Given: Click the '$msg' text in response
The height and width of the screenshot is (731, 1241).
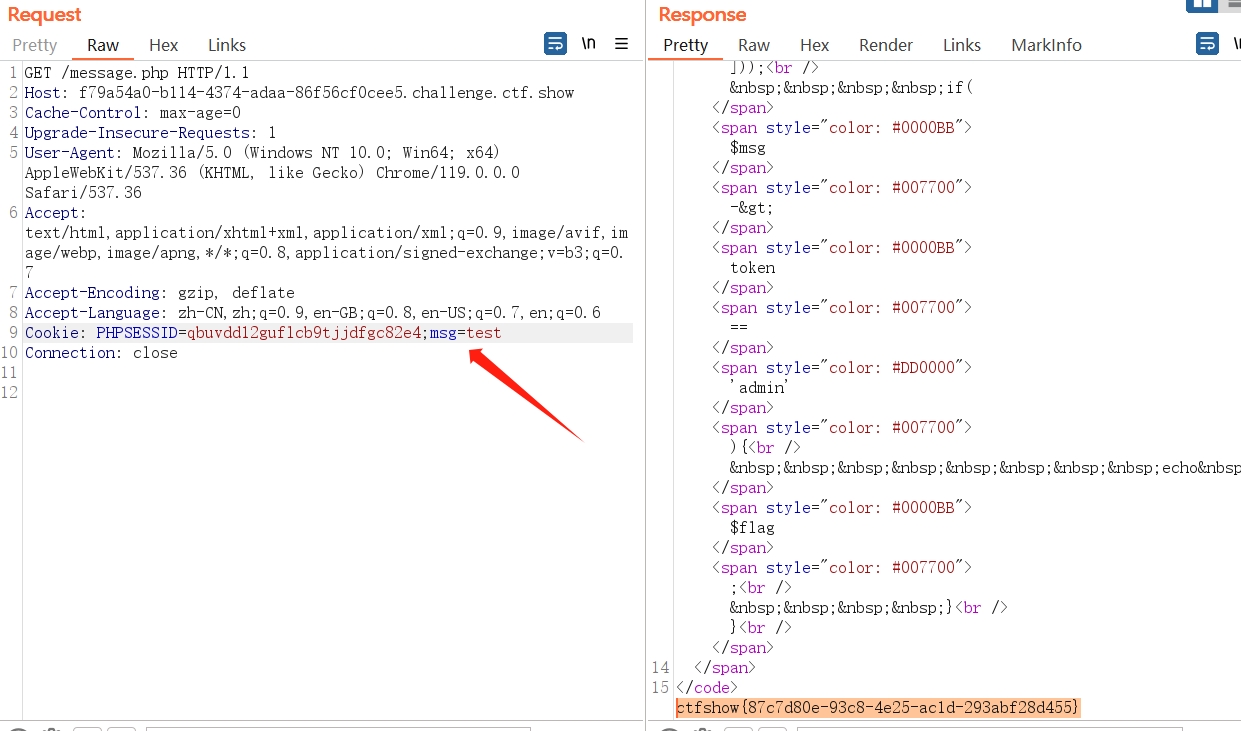Looking at the screenshot, I should (x=748, y=148).
